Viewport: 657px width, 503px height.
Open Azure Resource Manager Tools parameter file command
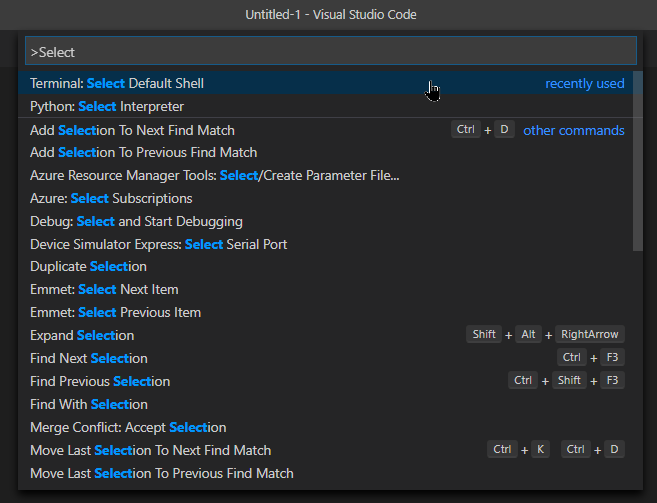214,175
